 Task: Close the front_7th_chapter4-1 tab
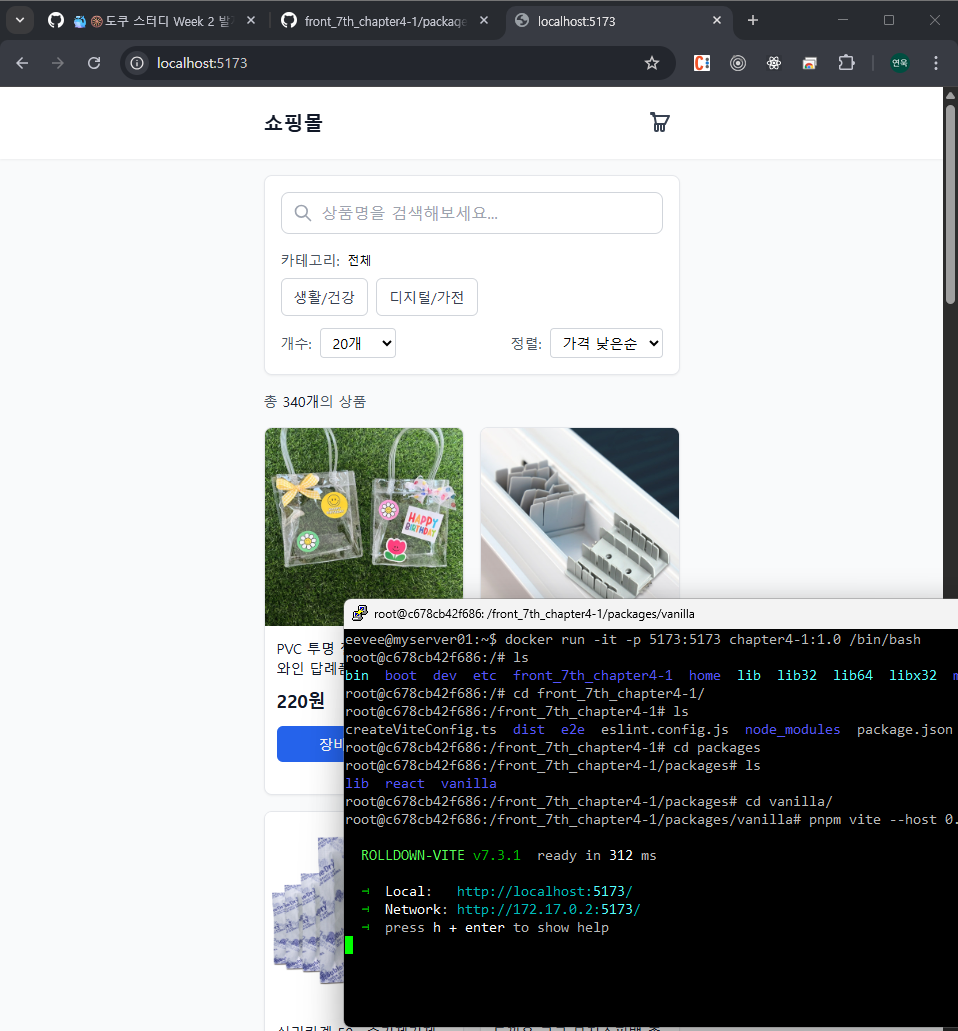click(484, 20)
